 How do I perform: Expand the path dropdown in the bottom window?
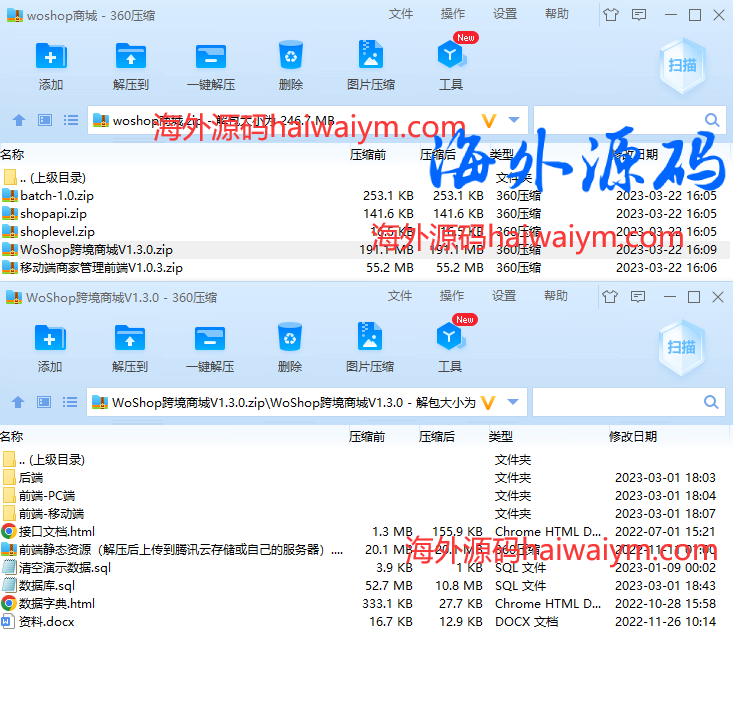(x=513, y=402)
